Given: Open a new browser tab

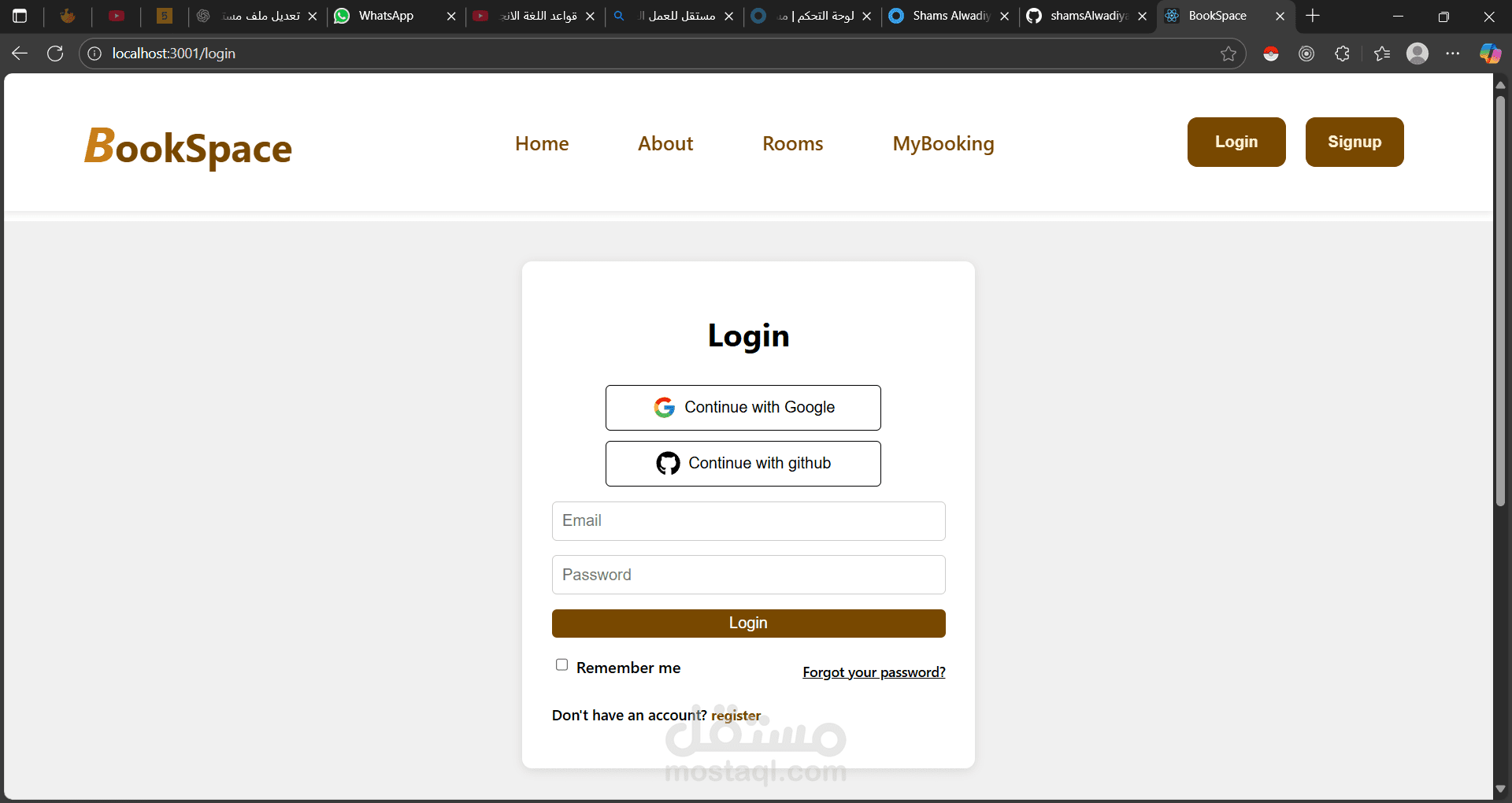Looking at the screenshot, I should click(x=1313, y=16).
